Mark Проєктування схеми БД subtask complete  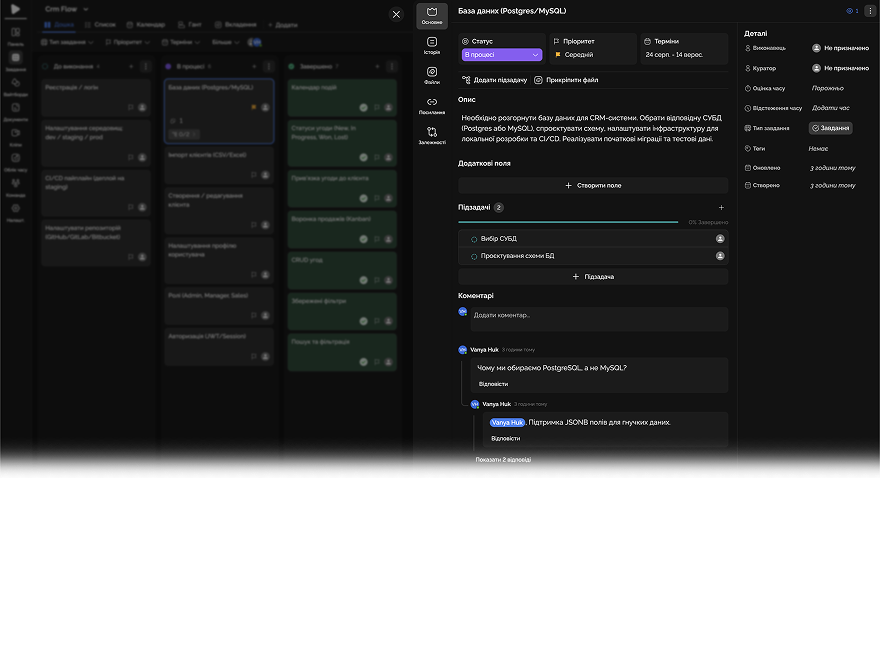click(x=474, y=256)
